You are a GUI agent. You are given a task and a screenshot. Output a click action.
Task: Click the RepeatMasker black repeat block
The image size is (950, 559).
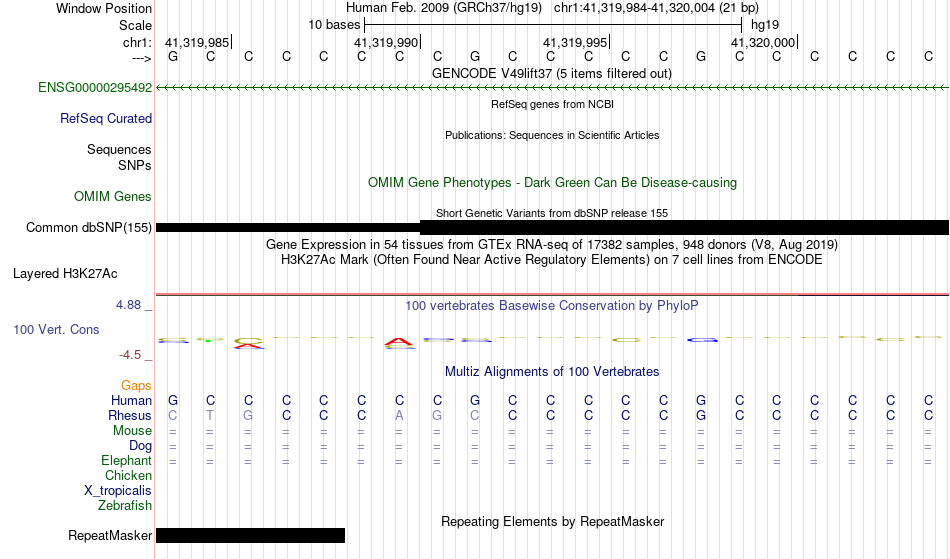coord(250,535)
